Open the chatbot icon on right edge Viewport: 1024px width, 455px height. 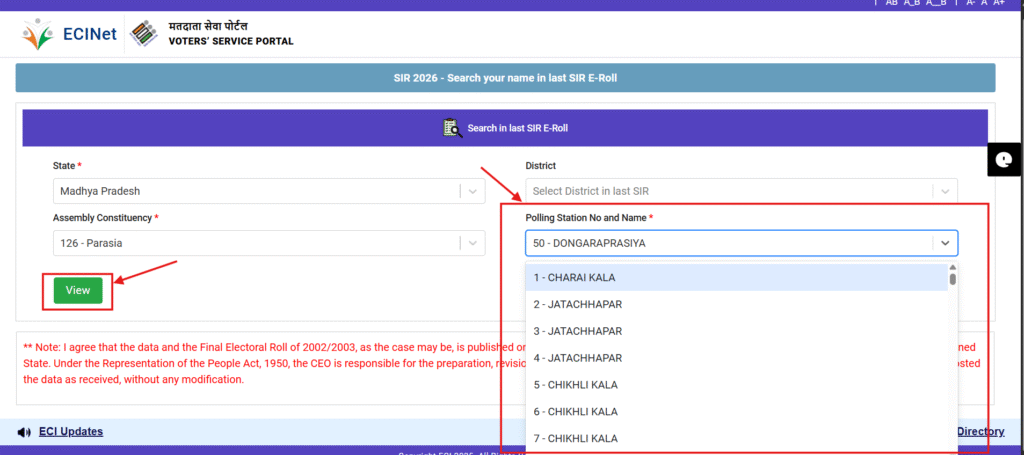(1005, 159)
